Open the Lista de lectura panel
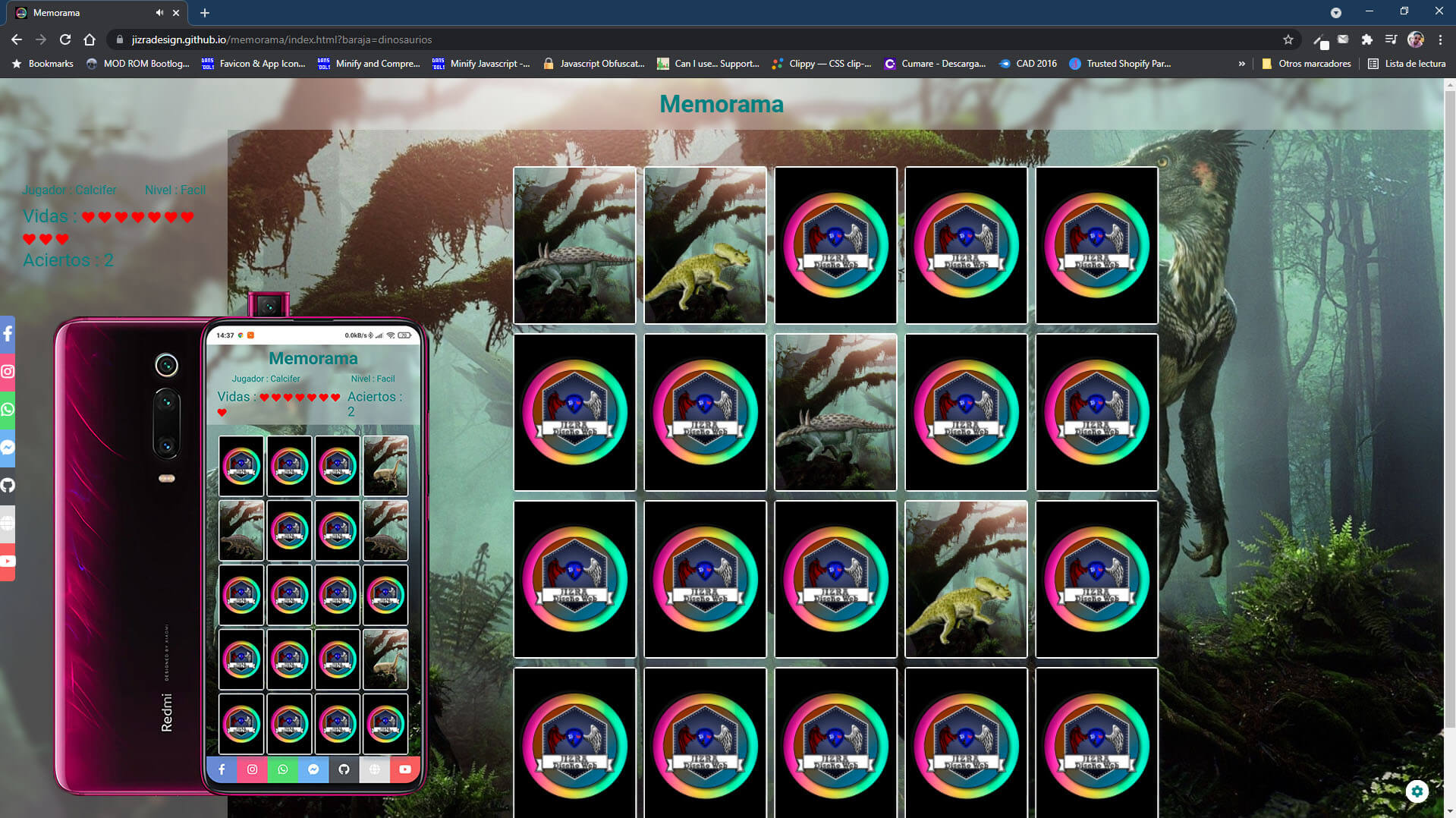Viewport: 1456px width, 818px height. pyautogui.click(x=1407, y=64)
